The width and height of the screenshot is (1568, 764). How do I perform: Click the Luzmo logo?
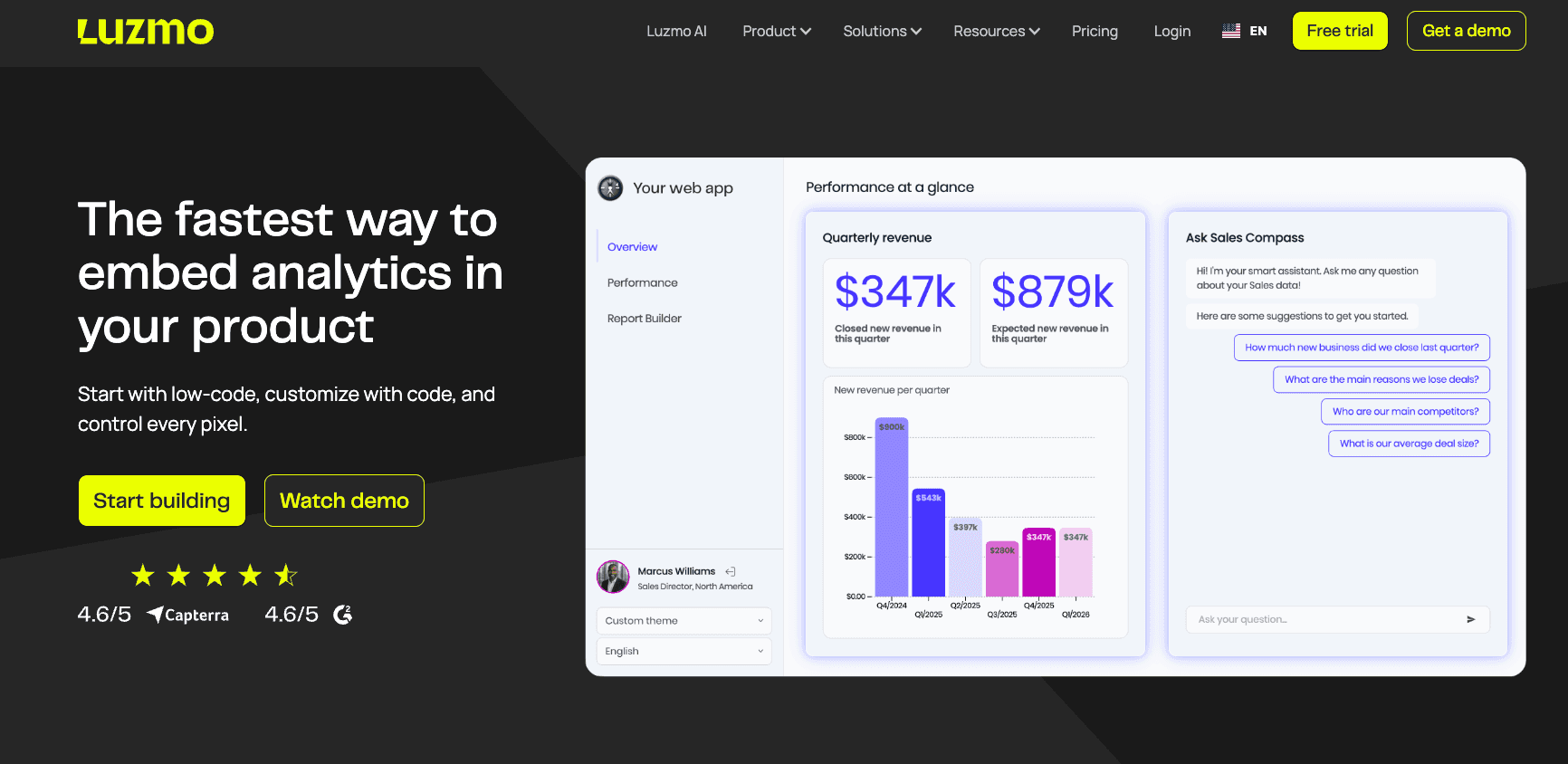146,32
